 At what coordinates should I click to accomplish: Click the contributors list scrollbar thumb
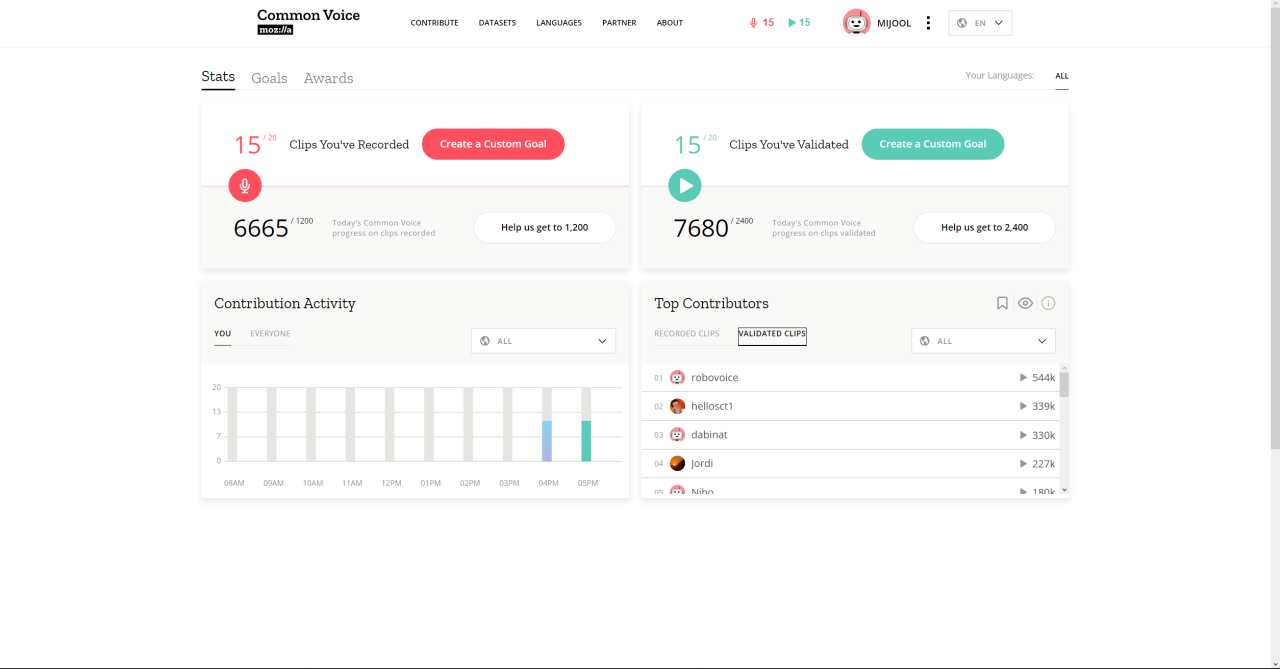[x=1064, y=384]
